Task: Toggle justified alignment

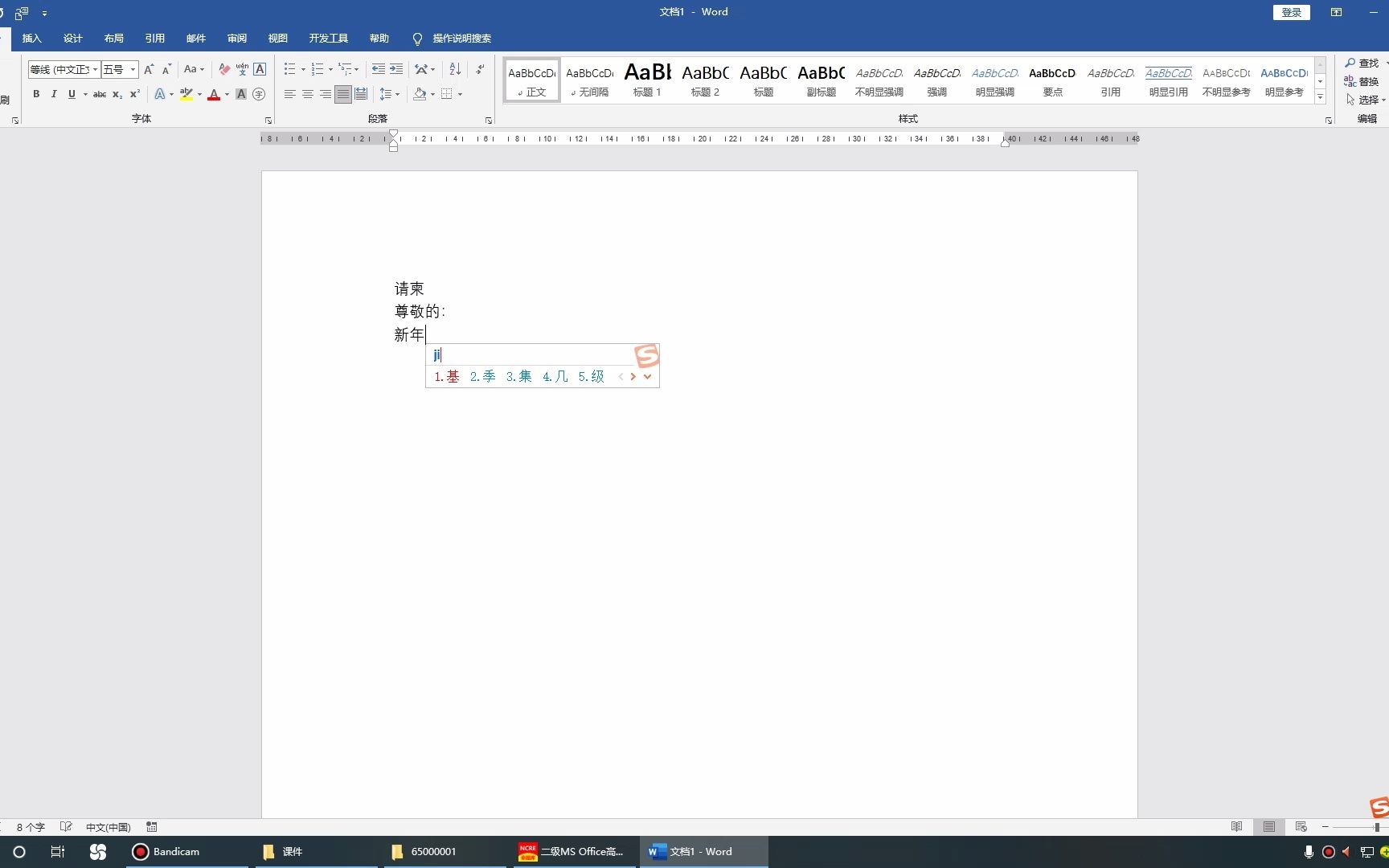Action: (x=342, y=94)
